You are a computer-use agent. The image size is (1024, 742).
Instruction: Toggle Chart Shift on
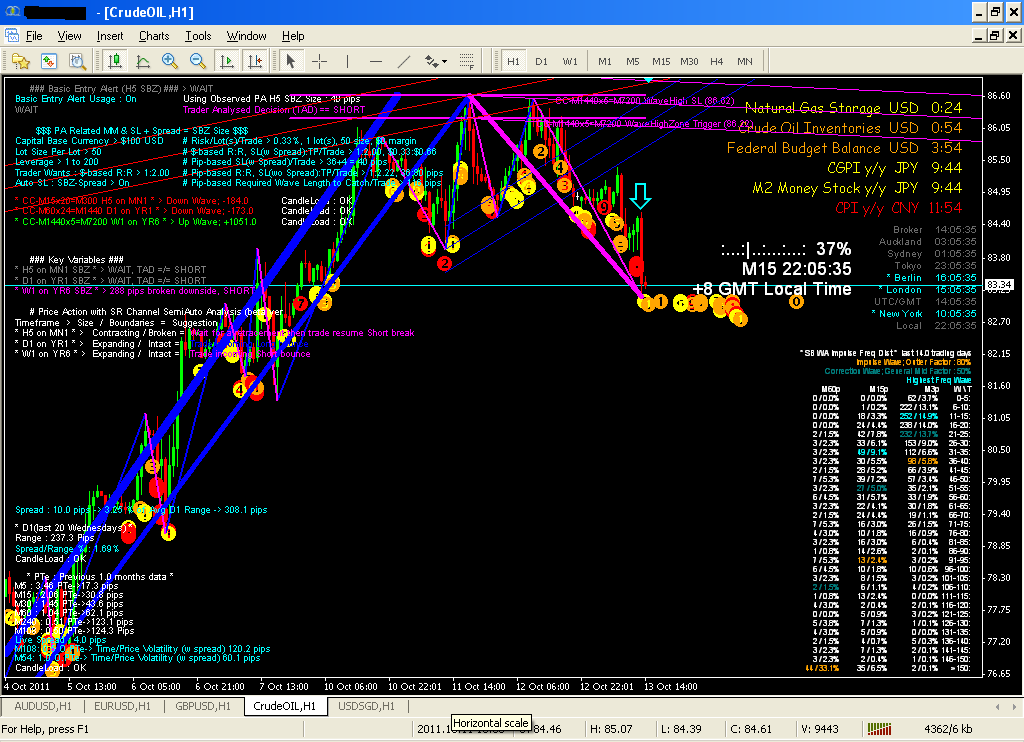click(254, 61)
